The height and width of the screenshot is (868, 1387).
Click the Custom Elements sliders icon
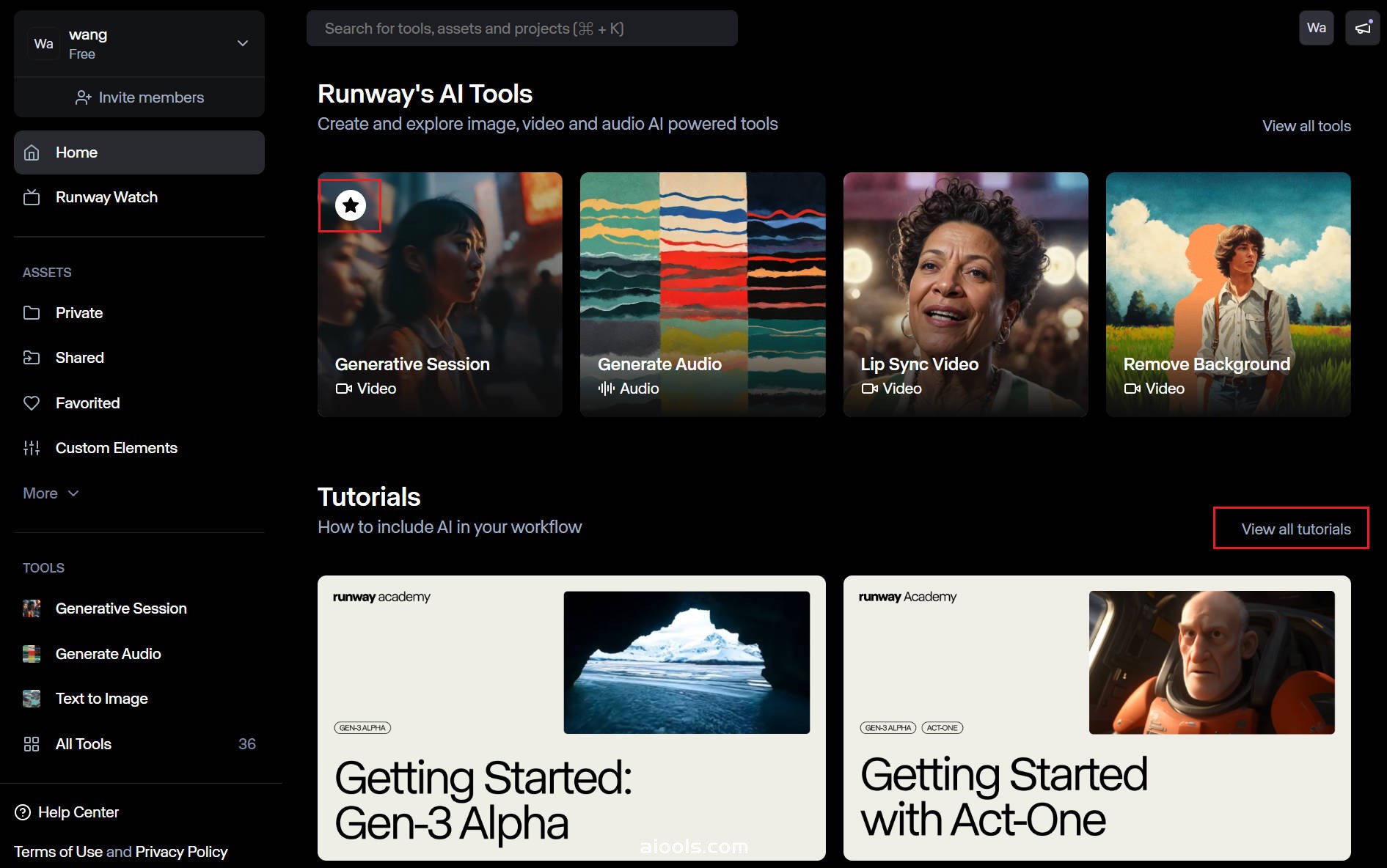coord(32,448)
